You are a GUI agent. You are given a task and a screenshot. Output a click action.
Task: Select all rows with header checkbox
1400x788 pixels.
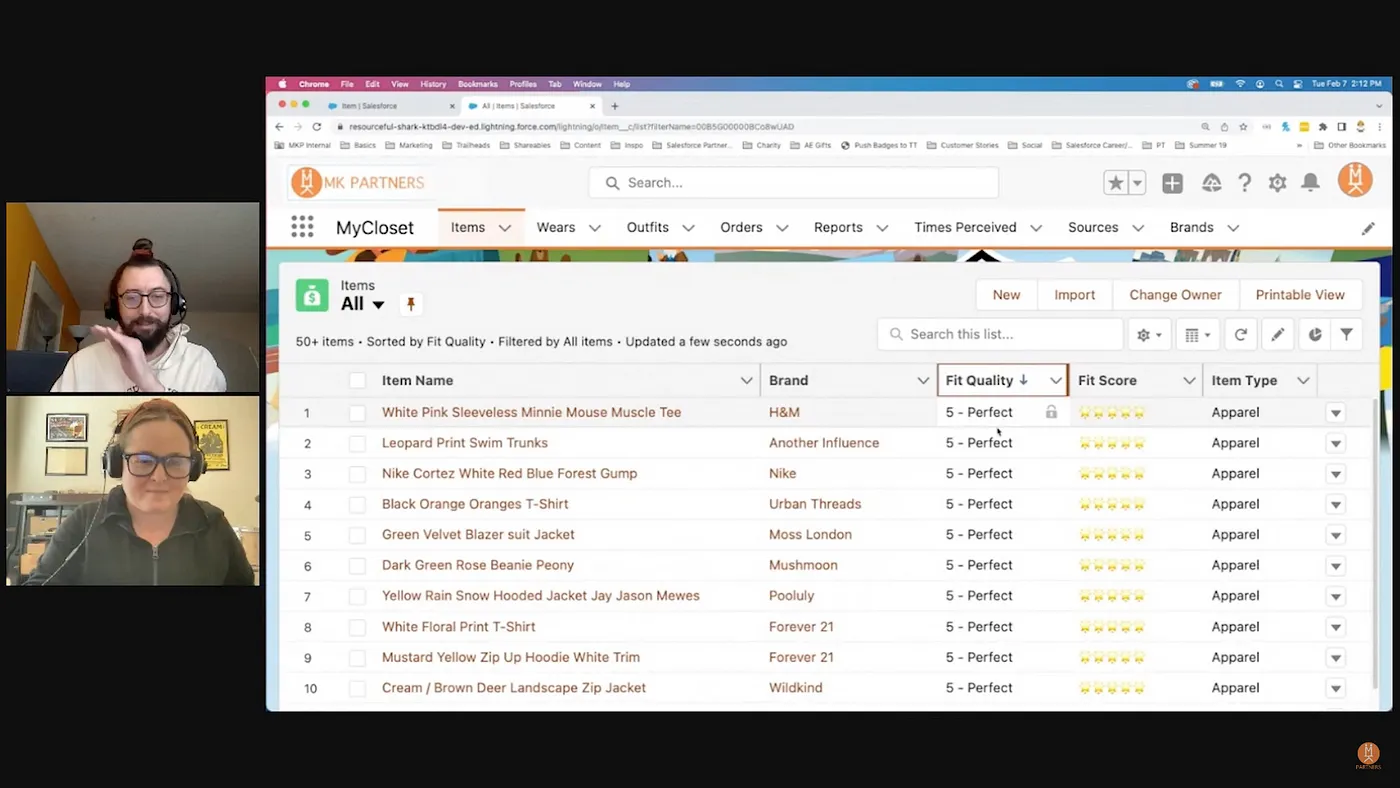(x=357, y=380)
